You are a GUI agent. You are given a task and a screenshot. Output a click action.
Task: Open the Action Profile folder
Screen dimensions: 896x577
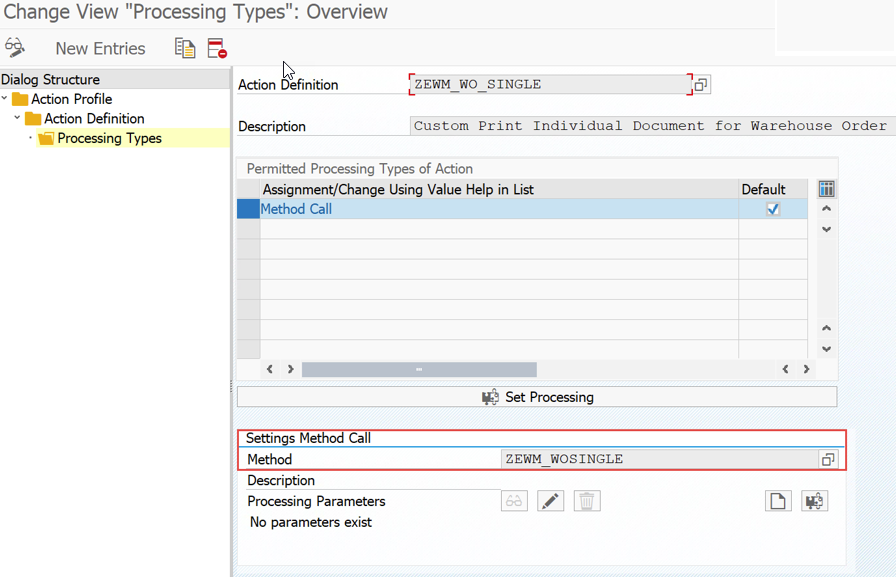(20, 99)
